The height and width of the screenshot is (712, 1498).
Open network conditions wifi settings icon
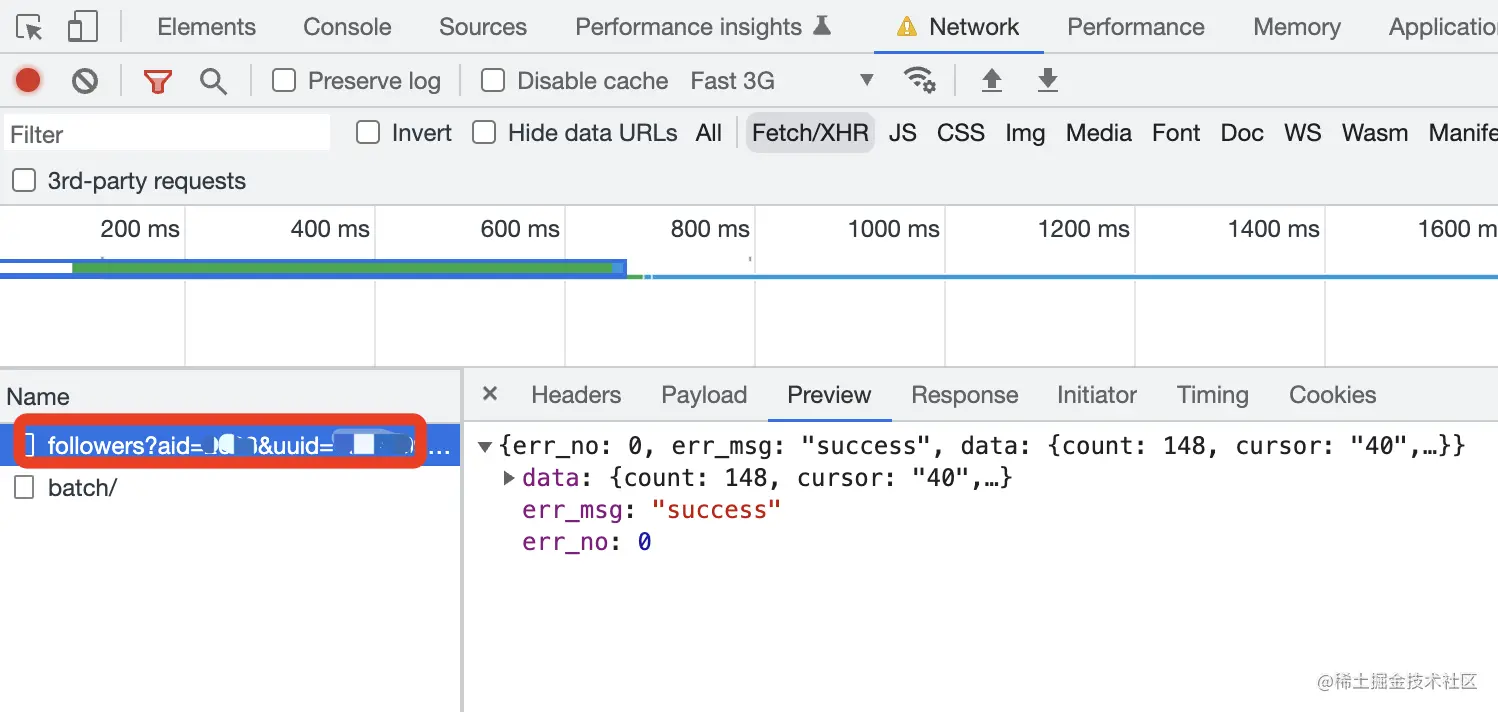[919, 80]
